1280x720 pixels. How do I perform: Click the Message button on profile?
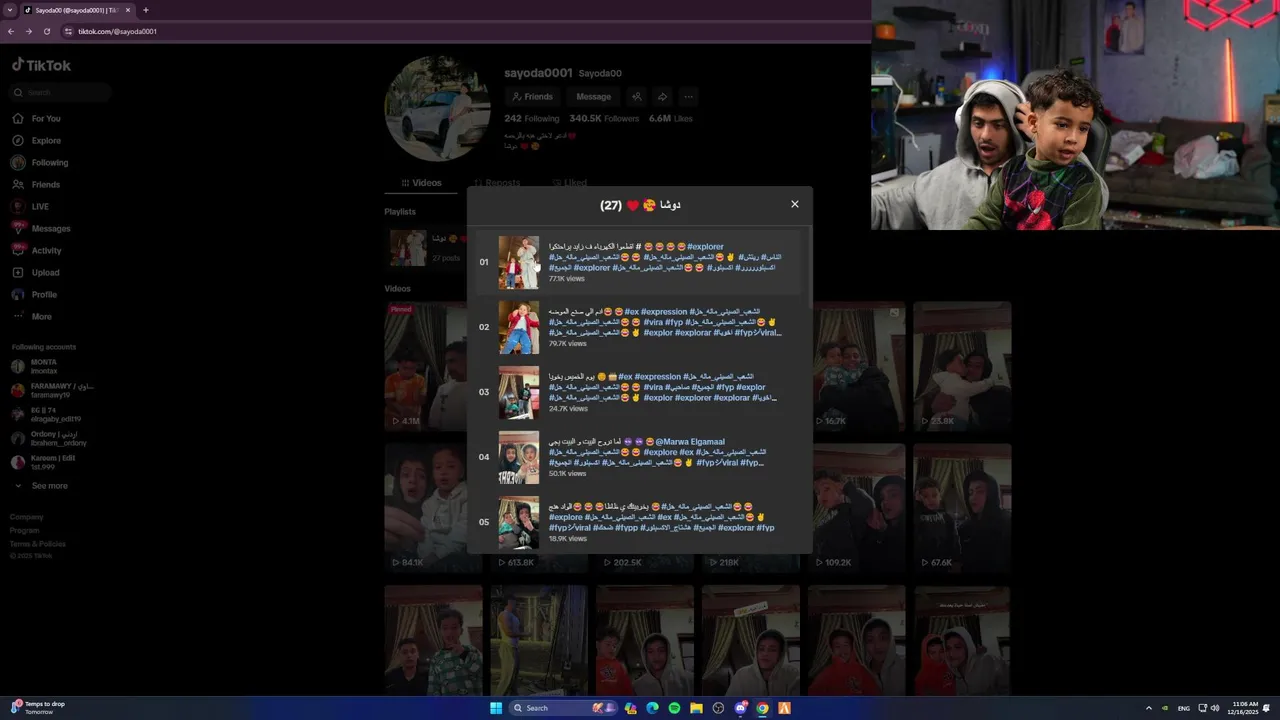(593, 97)
